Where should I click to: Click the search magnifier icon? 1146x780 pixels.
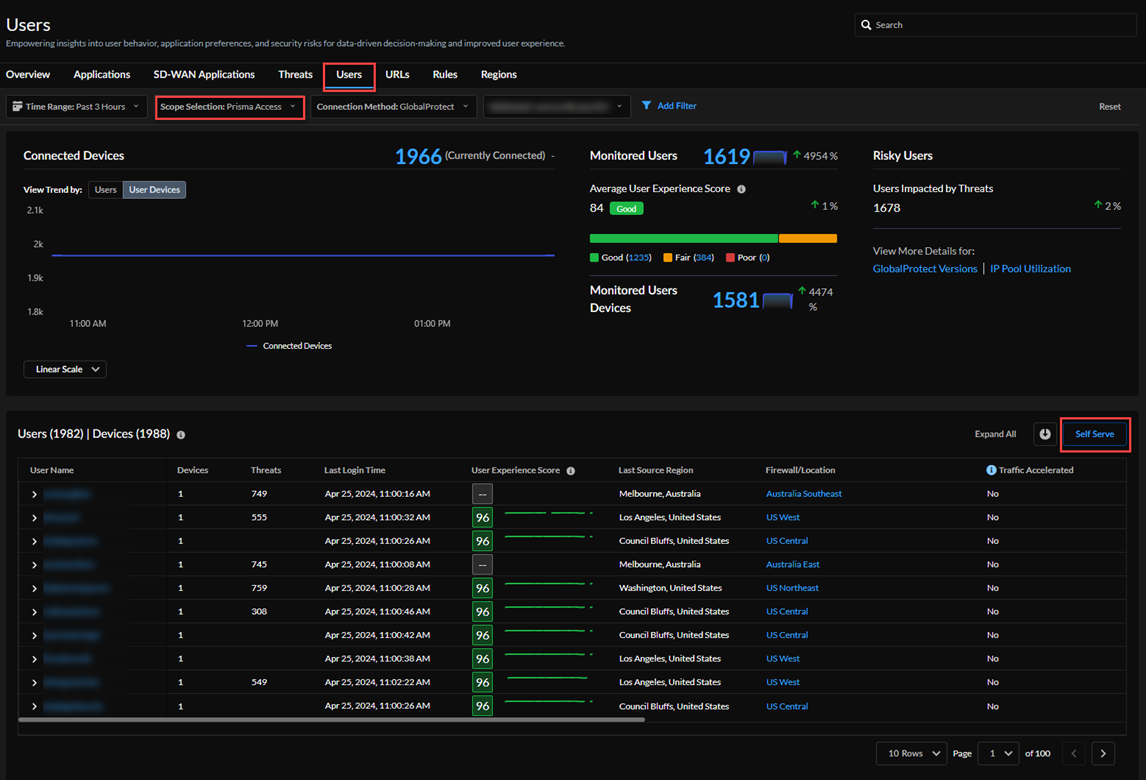(865, 25)
